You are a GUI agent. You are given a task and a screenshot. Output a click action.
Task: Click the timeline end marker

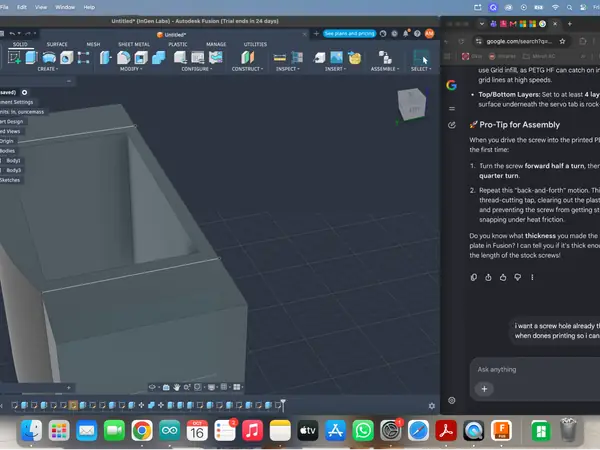[x=283, y=405]
